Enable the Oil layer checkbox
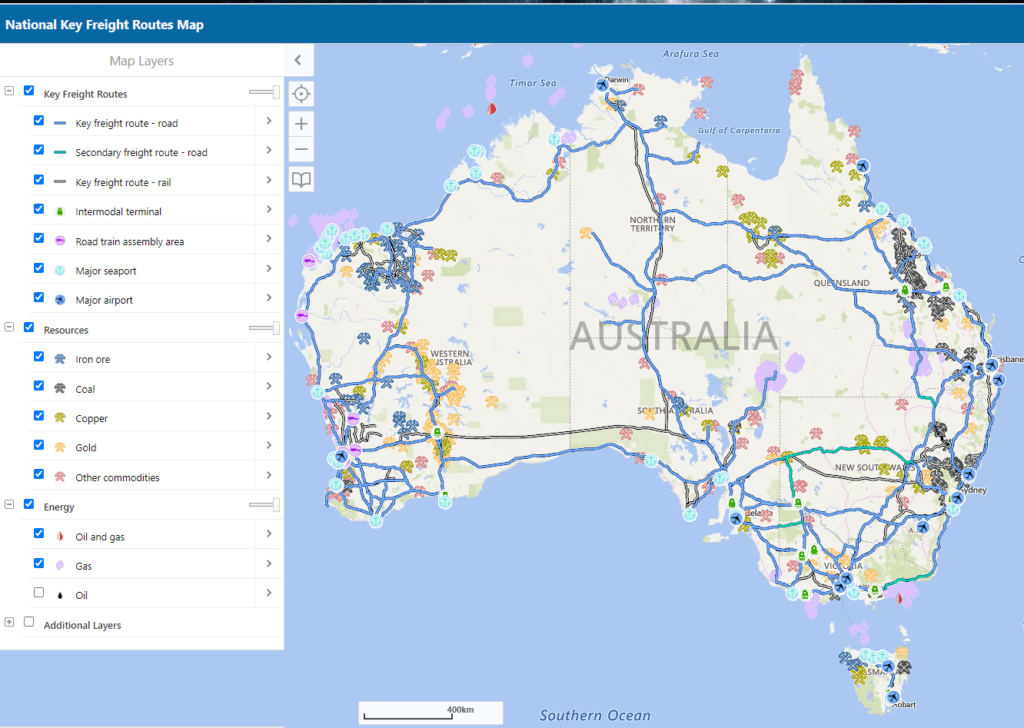Image resolution: width=1024 pixels, height=728 pixels. pyautogui.click(x=38, y=592)
